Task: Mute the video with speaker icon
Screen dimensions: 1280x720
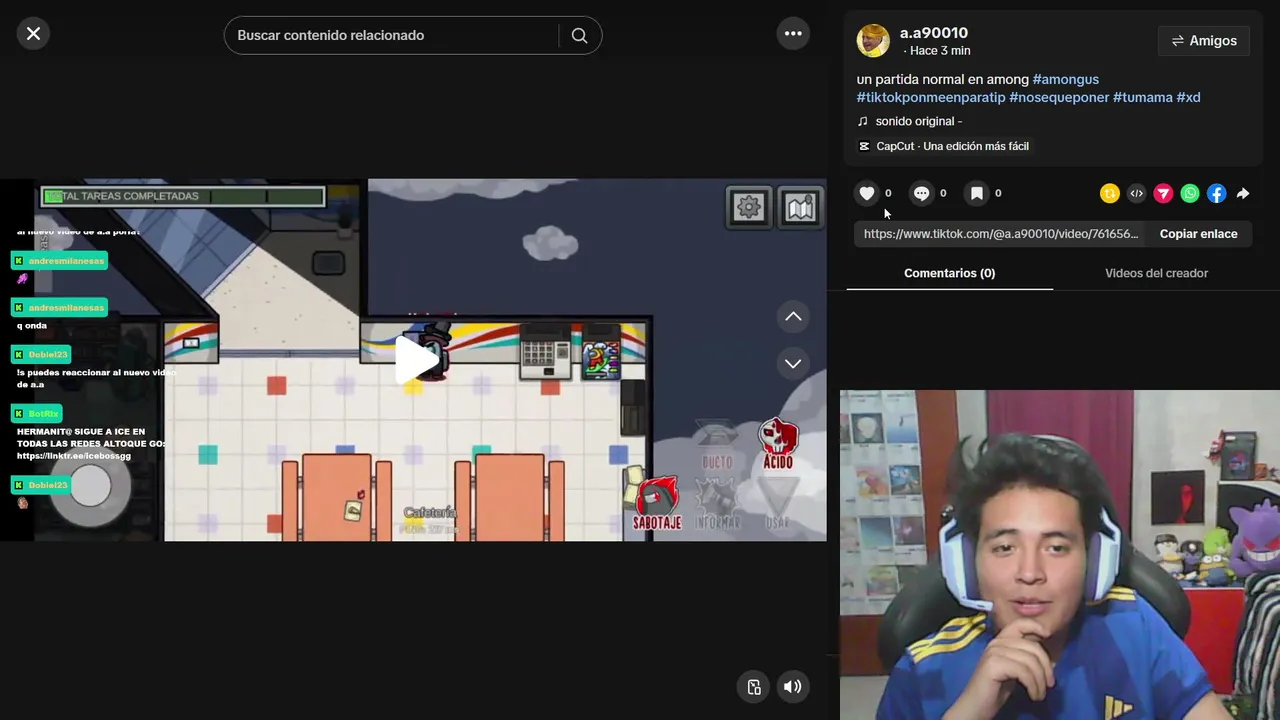Action: tap(793, 686)
